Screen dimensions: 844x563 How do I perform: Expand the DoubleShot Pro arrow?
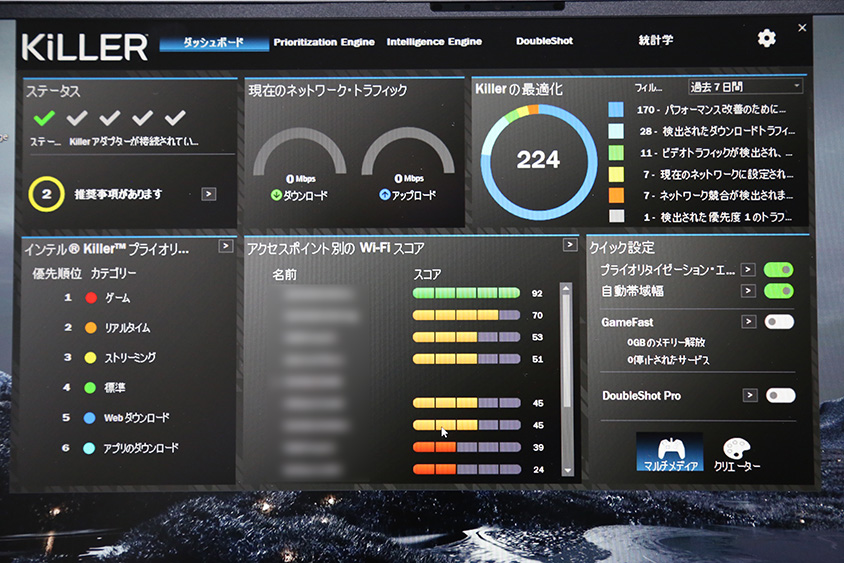coord(750,395)
